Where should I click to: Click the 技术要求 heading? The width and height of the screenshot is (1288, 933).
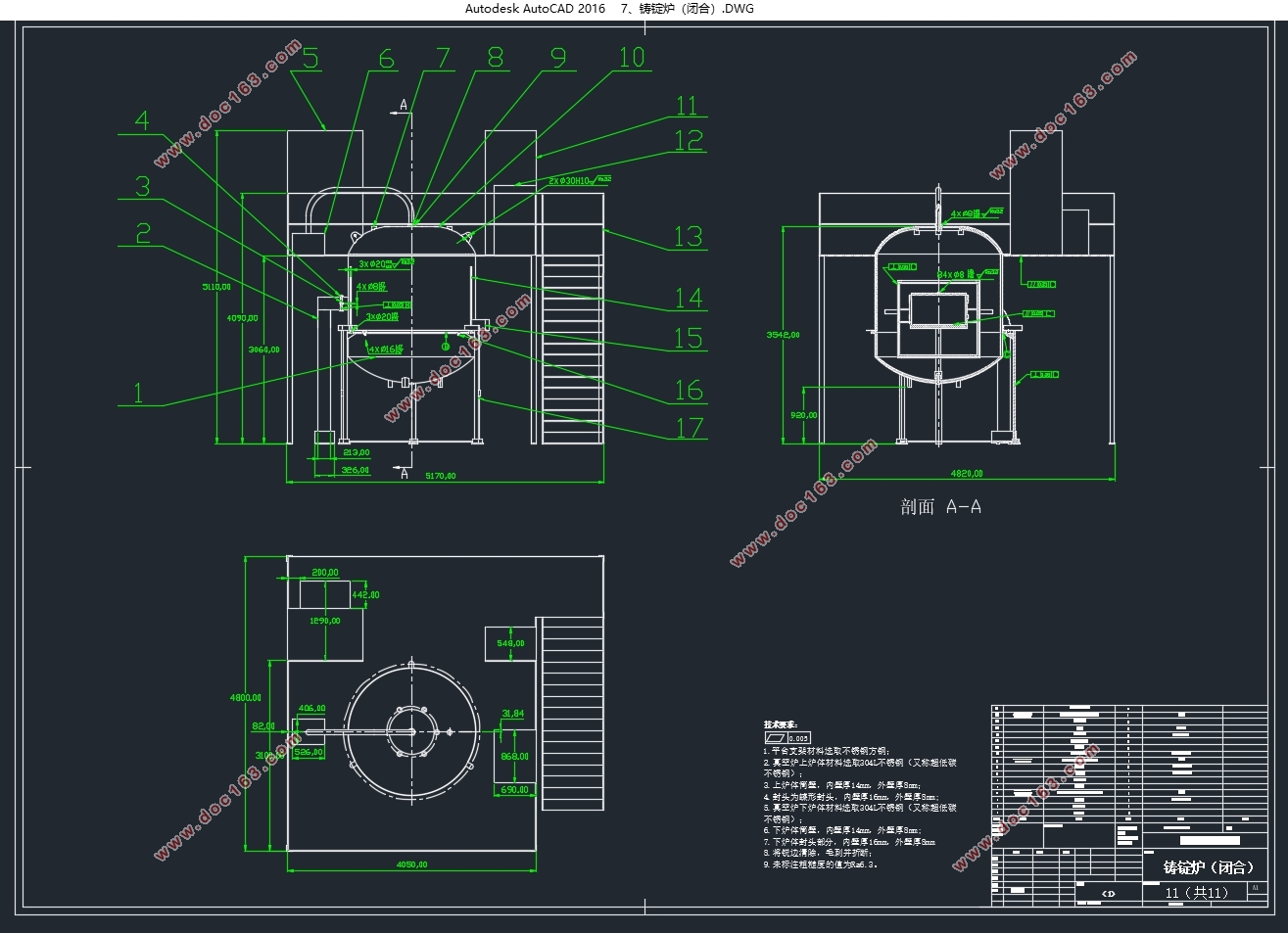[781, 725]
